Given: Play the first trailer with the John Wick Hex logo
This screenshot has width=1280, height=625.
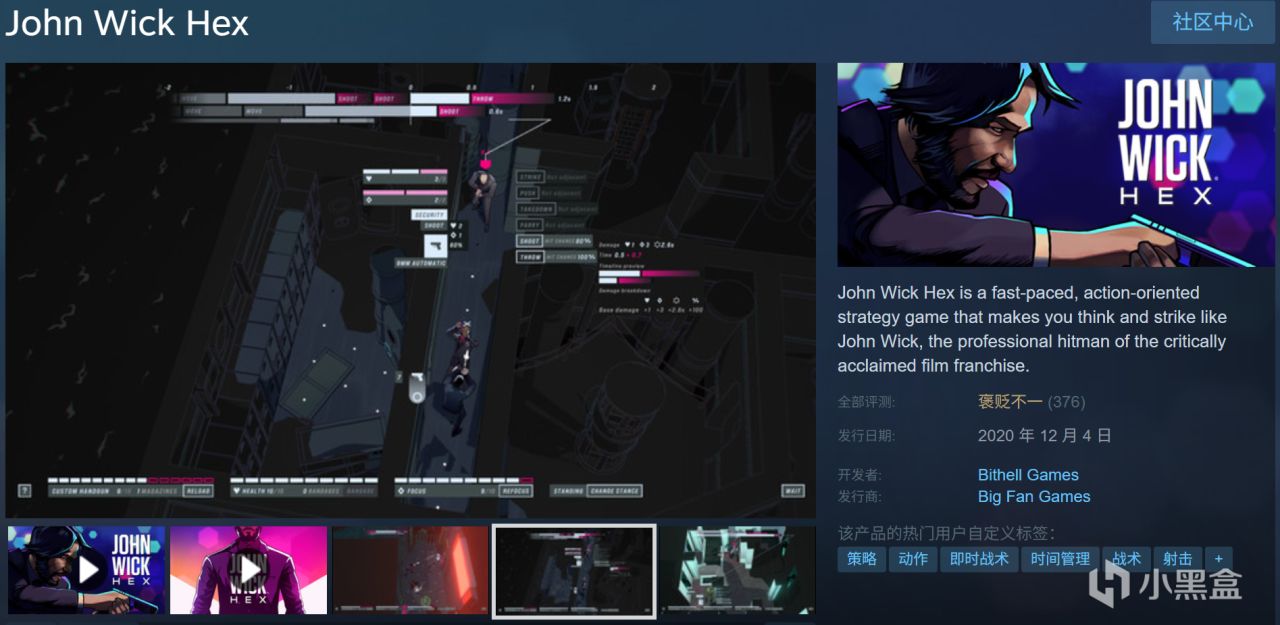Looking at the screenshot, I should tap(87, 570).
